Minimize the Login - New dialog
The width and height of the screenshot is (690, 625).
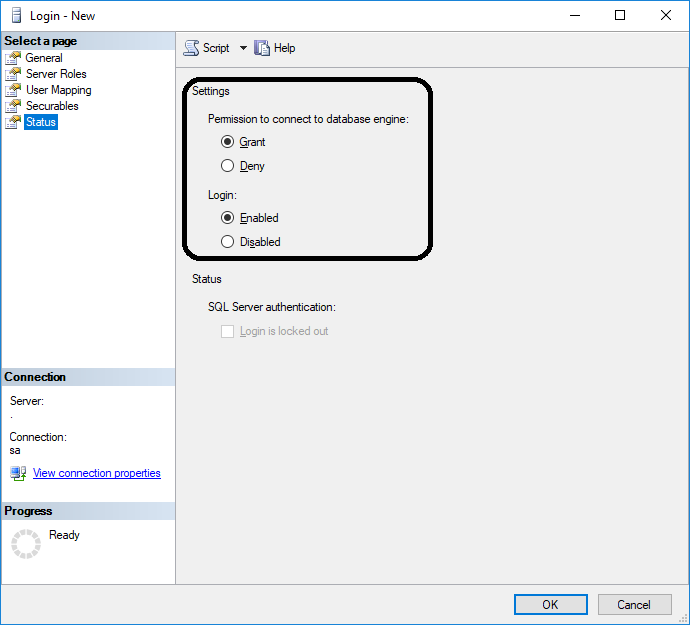575,15
